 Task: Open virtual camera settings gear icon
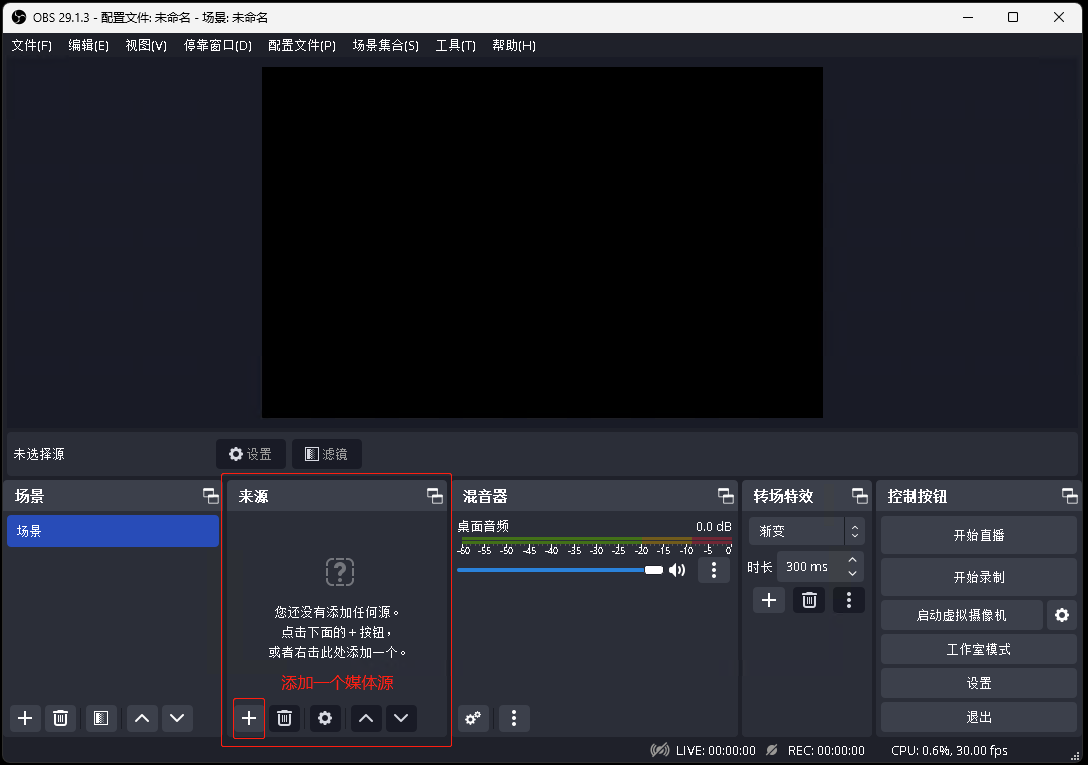pos(1061,615)
